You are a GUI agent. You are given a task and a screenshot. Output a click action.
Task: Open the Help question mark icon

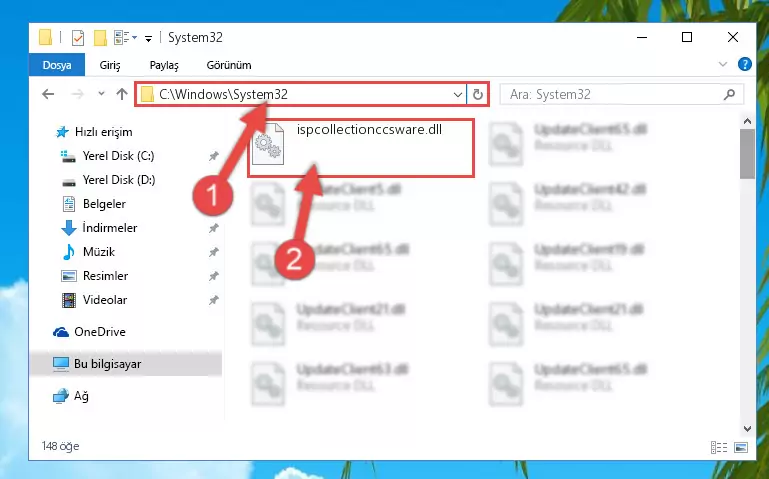(x=744, y=64)
